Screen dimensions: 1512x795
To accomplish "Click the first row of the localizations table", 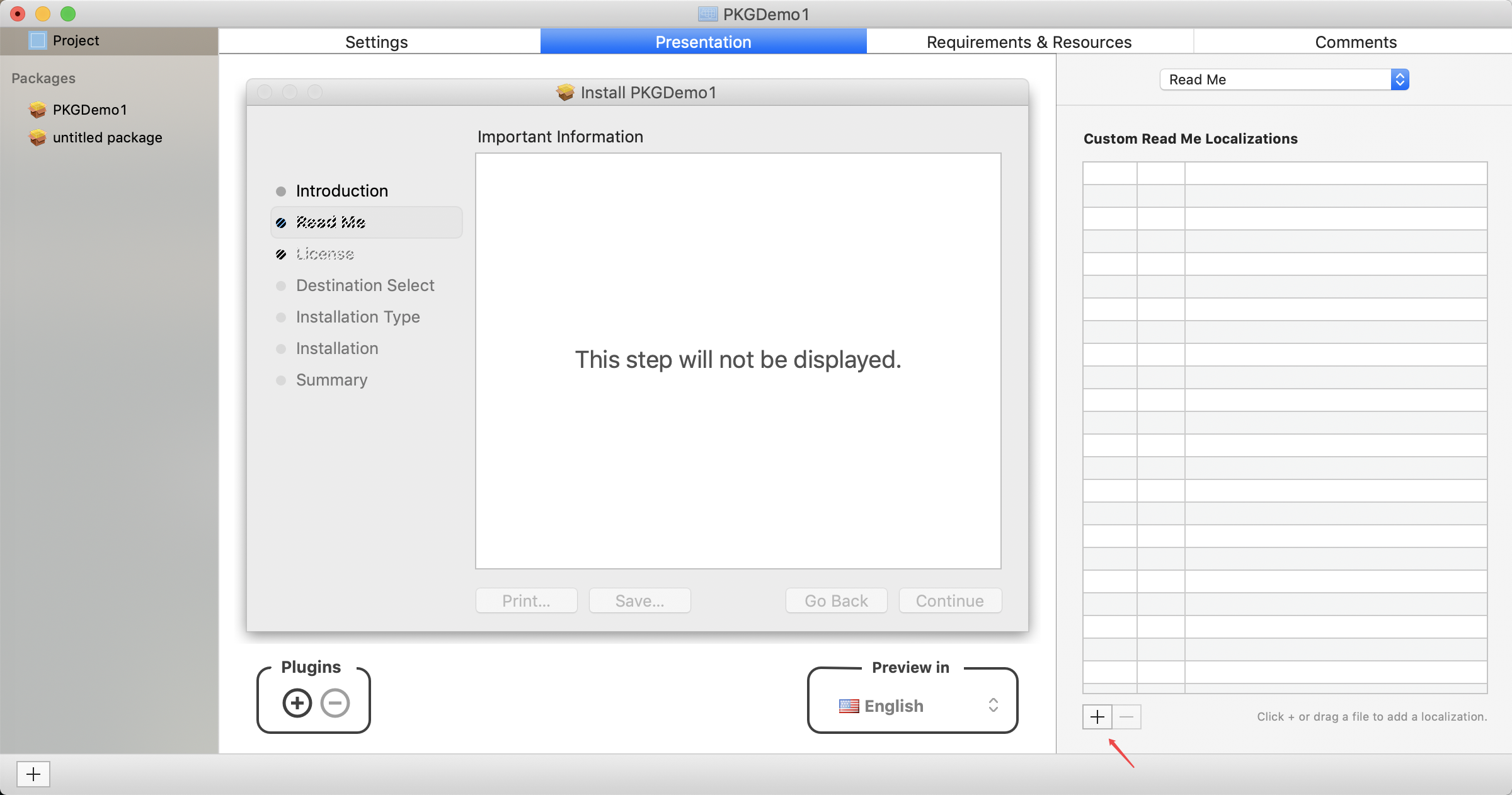I will pyautogui.click(x=1285, y=173).
